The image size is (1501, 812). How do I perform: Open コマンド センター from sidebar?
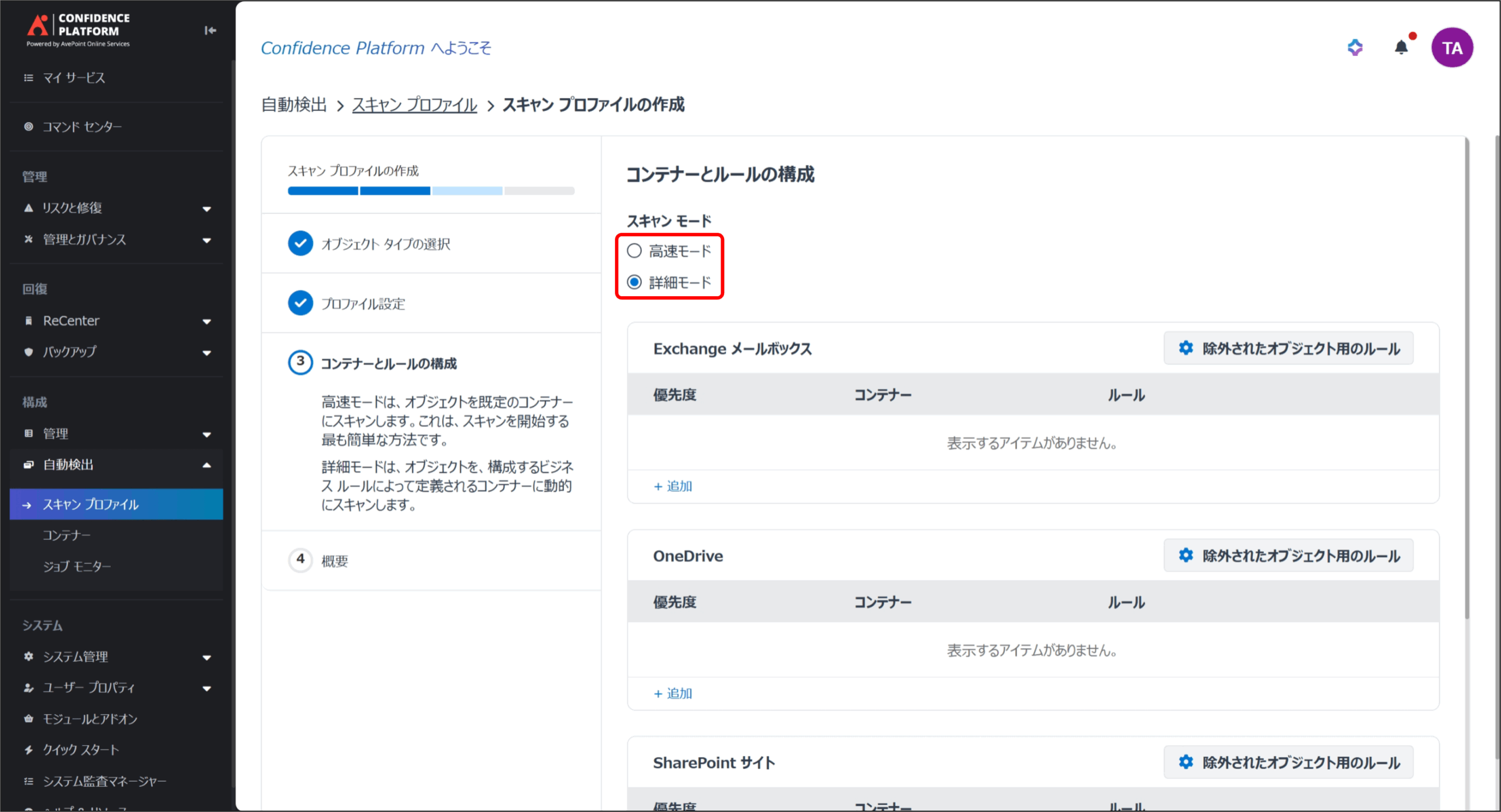click(82, 127)
